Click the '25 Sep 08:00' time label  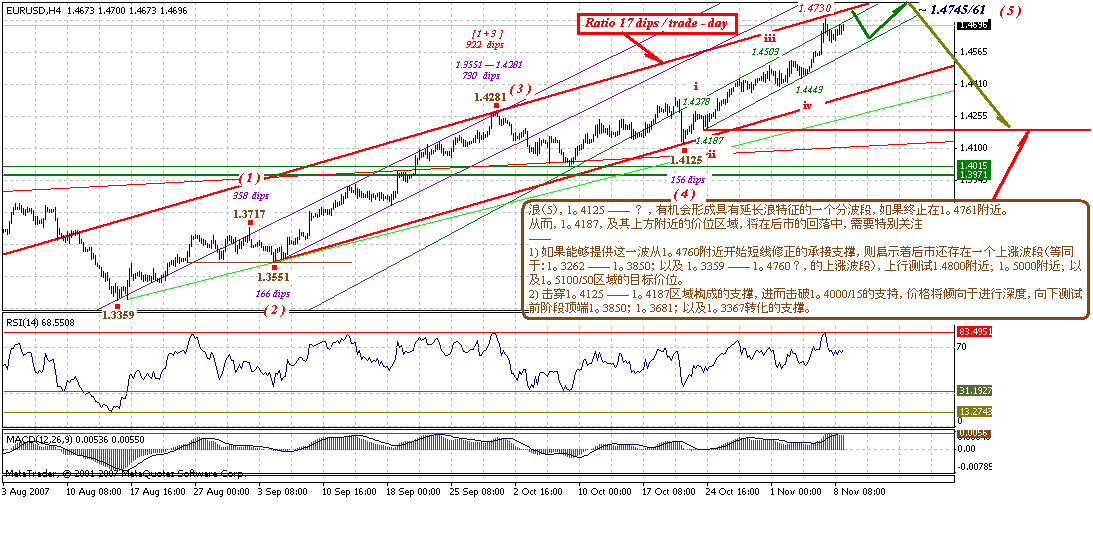click(477, 491)
